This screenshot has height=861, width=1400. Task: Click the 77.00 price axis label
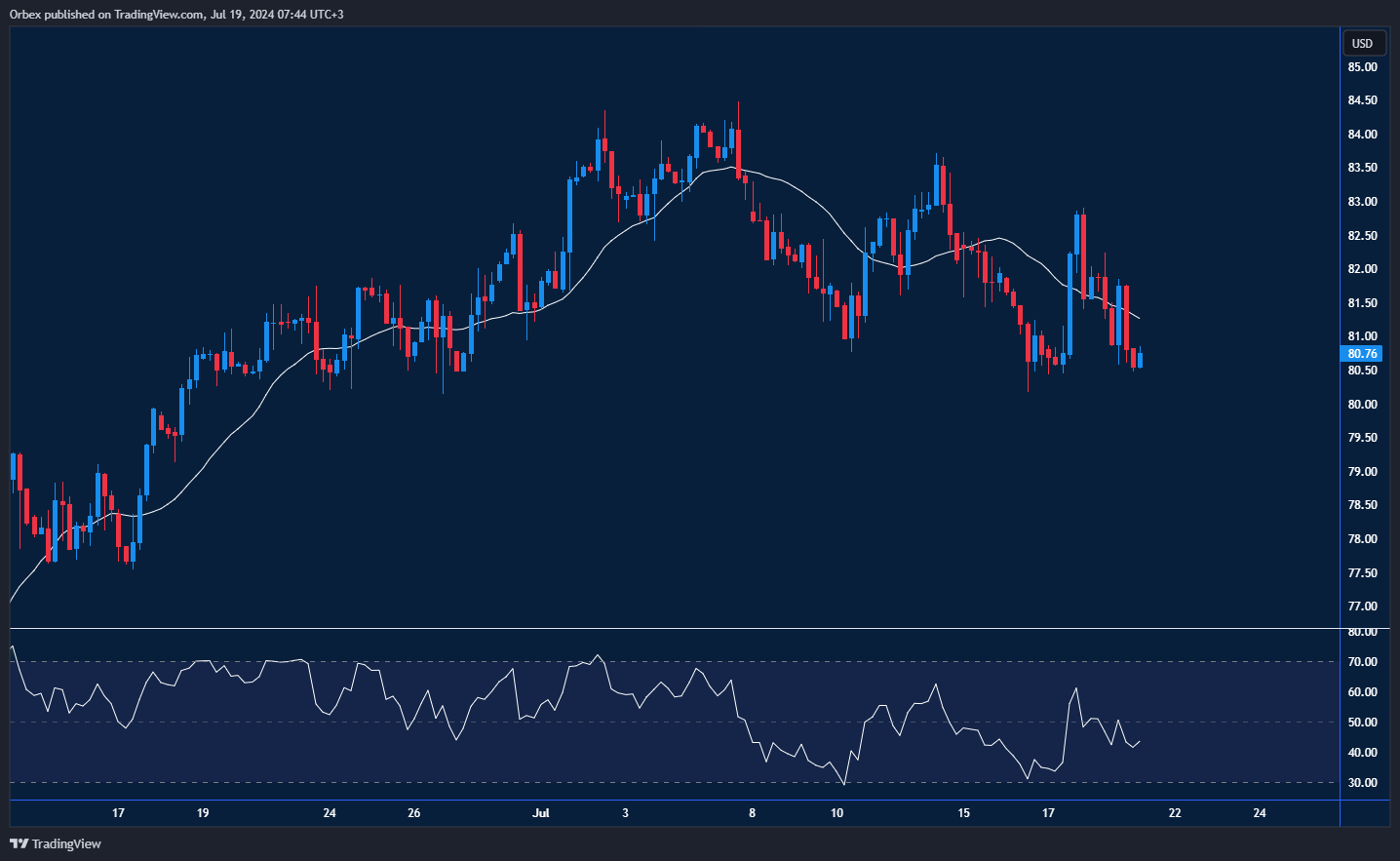(1362, 607)
